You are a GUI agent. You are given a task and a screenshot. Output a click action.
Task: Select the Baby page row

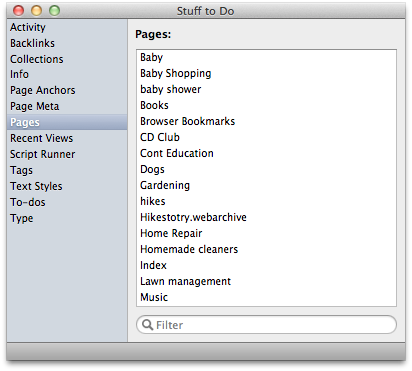(x=266, y=57)
